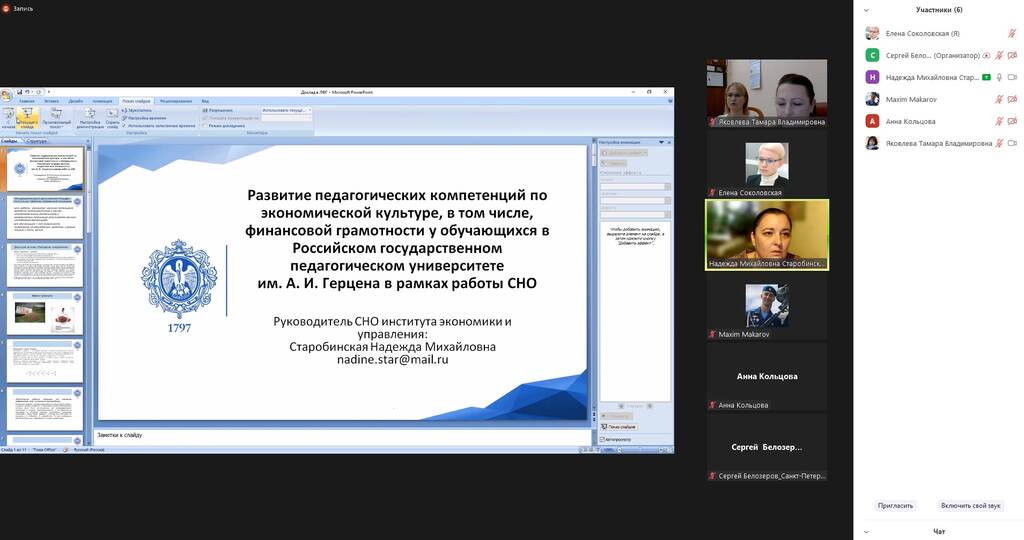Open the Animation ribbon tab
Image resolution: width=1024 pixels, height=540 pixels.
coord(103,101)
